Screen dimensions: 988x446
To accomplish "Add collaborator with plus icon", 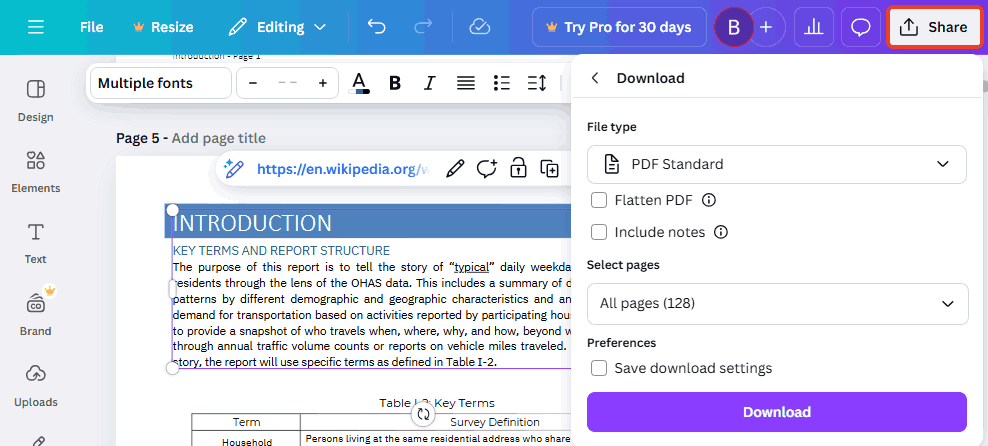I will (766, 27).
